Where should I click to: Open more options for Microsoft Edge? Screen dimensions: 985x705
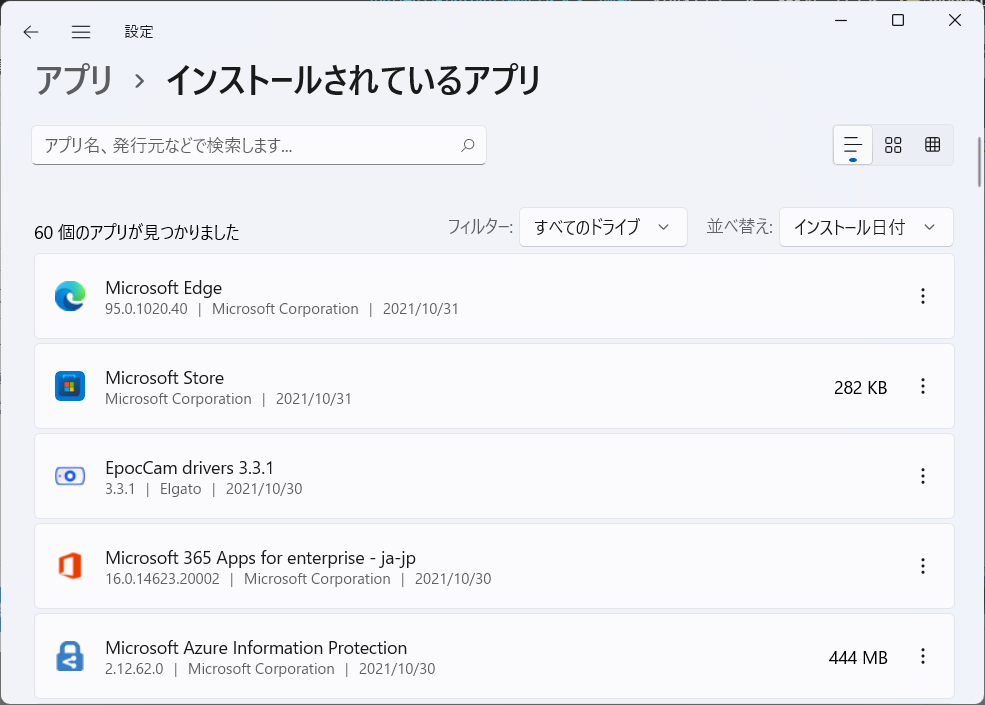coord(923,296)
